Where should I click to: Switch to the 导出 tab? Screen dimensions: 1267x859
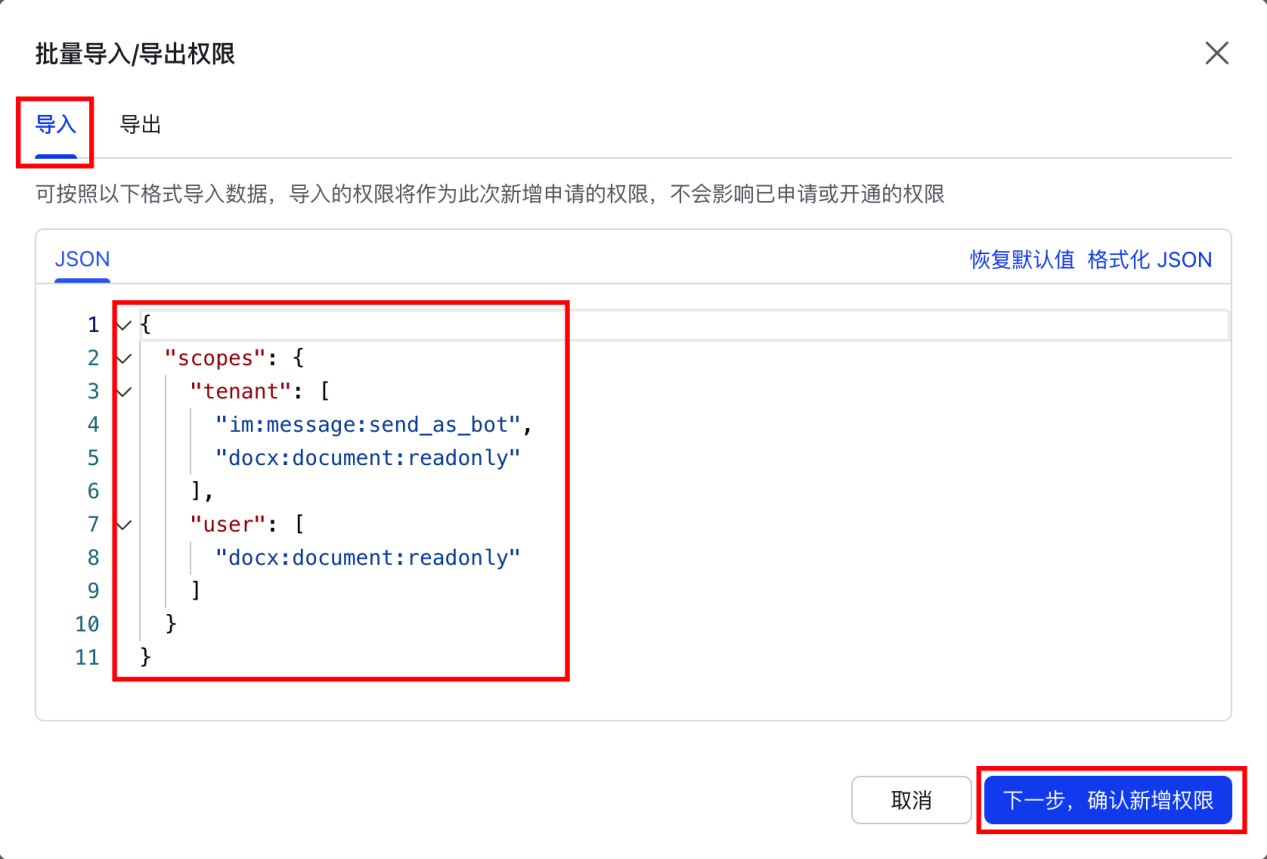141,125
